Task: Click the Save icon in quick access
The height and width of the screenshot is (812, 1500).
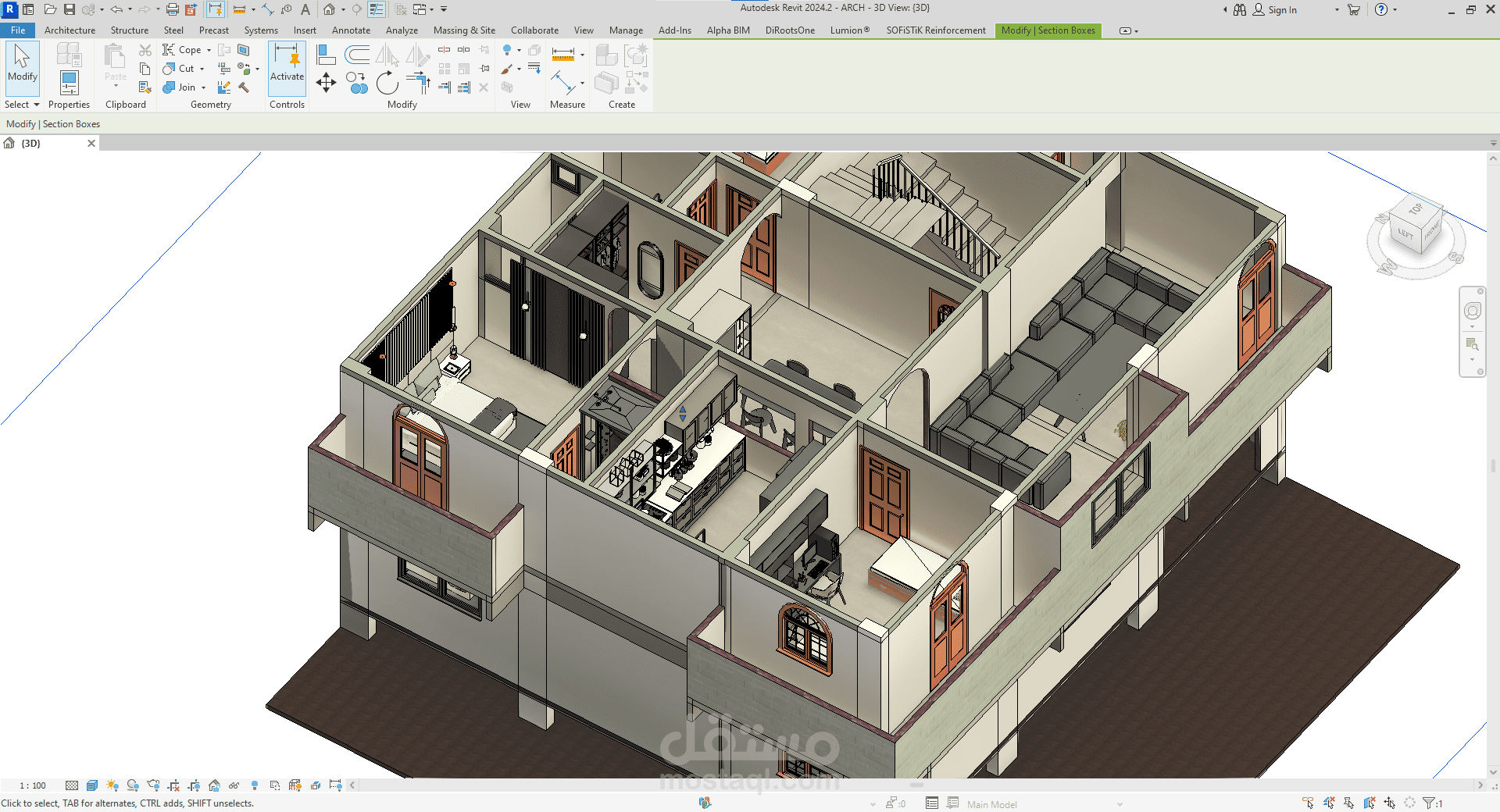Action: [x=70, y=9]
